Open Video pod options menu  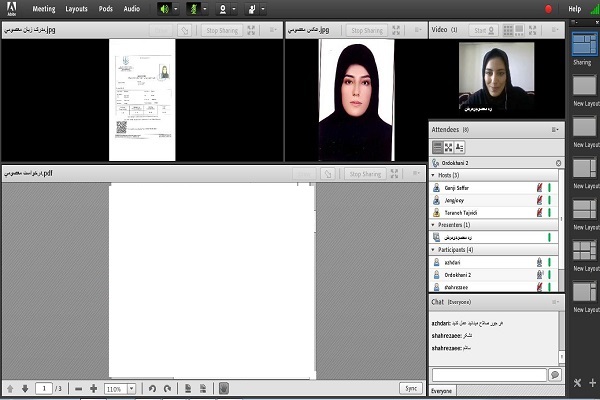pyautogui.click(x=555, y=30)
